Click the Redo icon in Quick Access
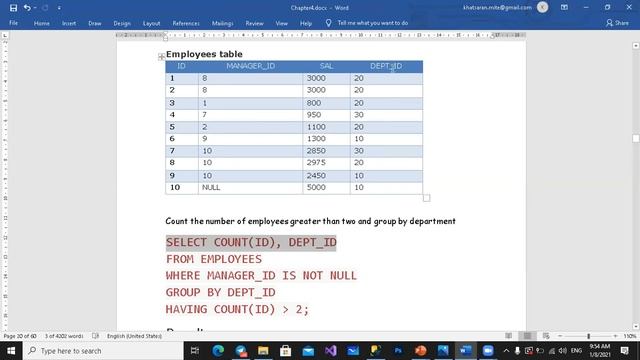This screenshot has height=360, width=640. (x=45, y=8)
